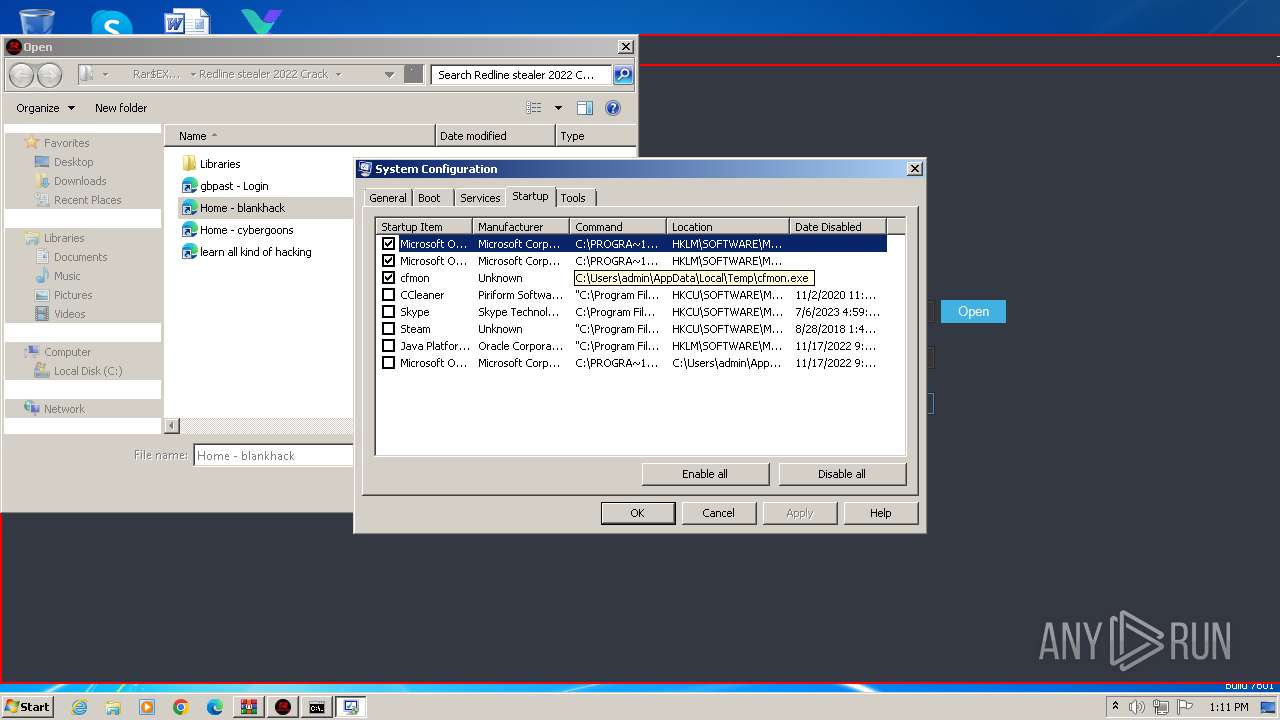Image resolution: width=1280 pixels, height=720 pixels.
Task: Go forward in the Open dialog
Action: point(49,75)
